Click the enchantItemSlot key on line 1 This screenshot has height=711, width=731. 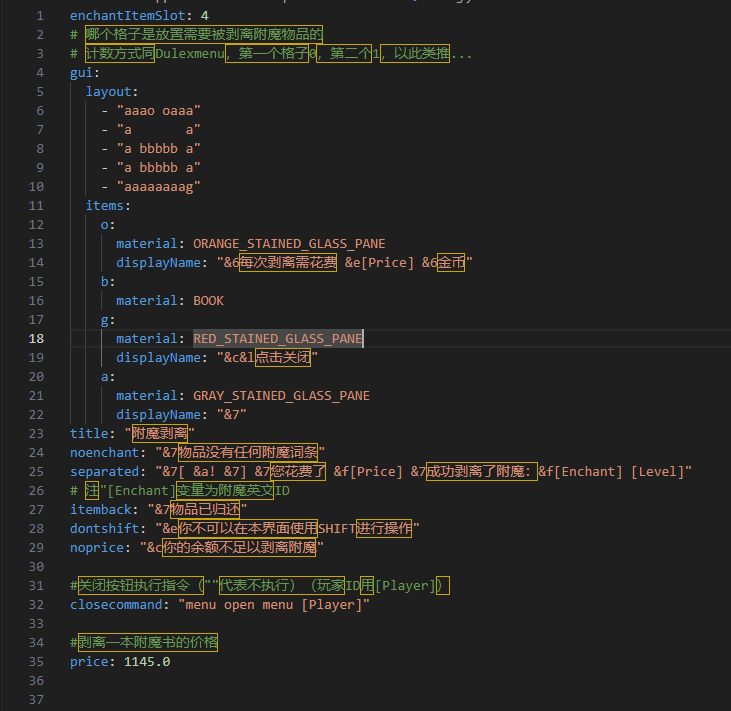click(128, 16)
